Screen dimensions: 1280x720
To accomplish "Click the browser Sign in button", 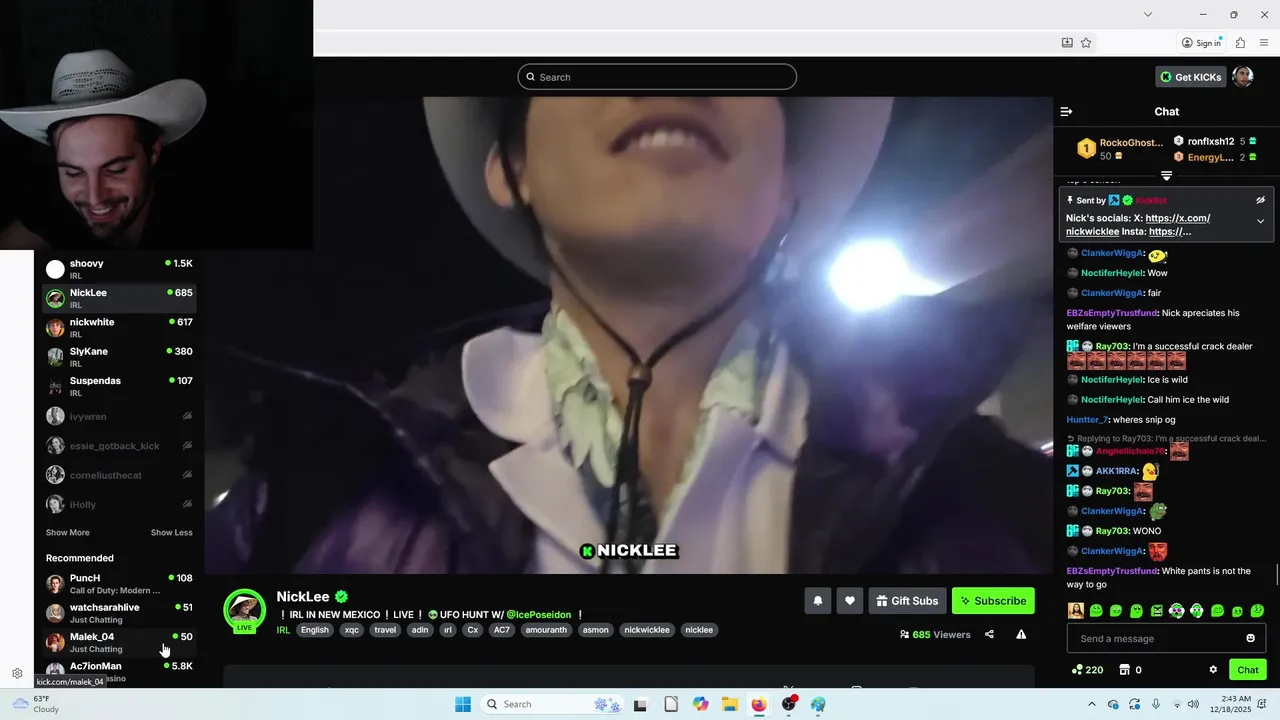I will coord(1201,43).
